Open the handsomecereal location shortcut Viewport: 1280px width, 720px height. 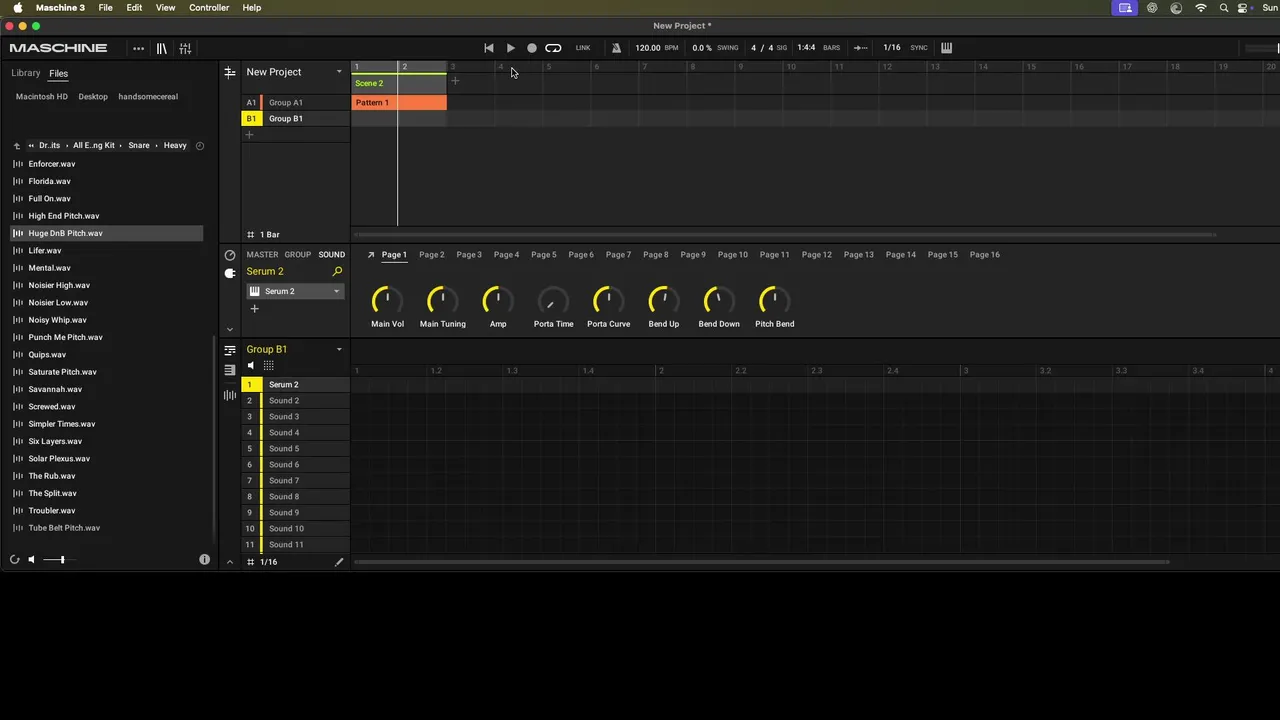[148, 97]
